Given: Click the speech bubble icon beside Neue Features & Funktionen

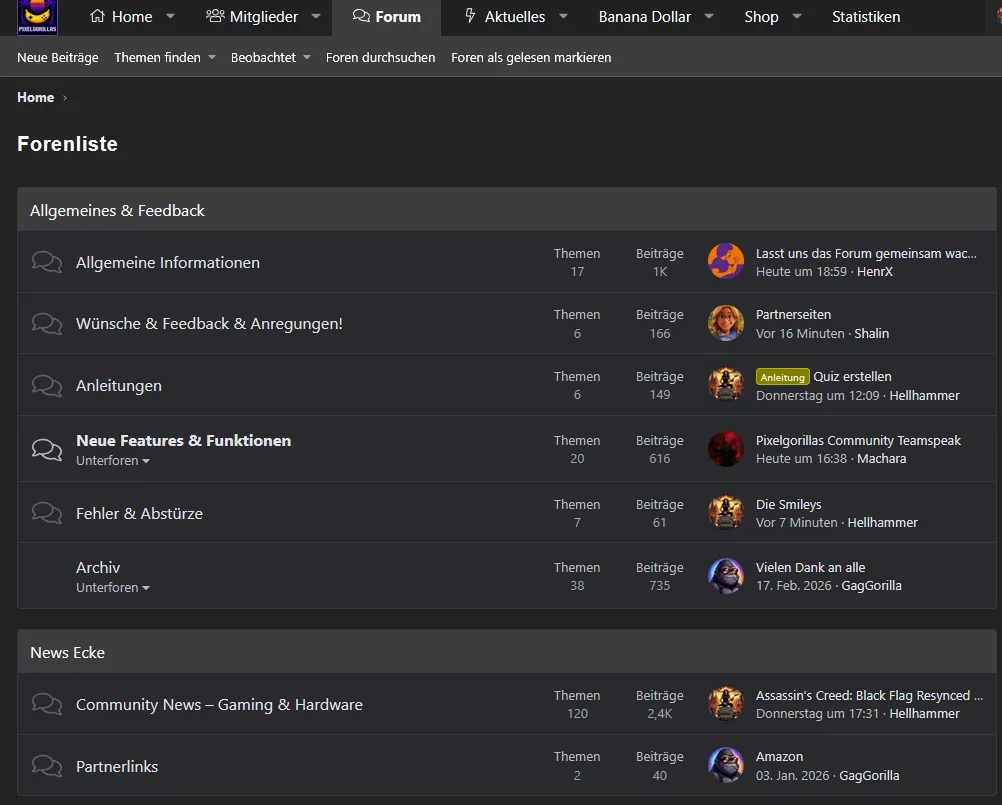Looking at the screenshot, I should point(47,449).
